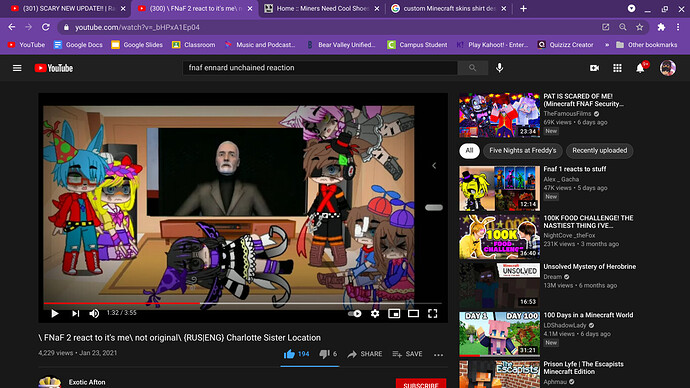690x388 pixels.
Task: Open the YouTube apps grid icon
Action: tap(617, 68)
